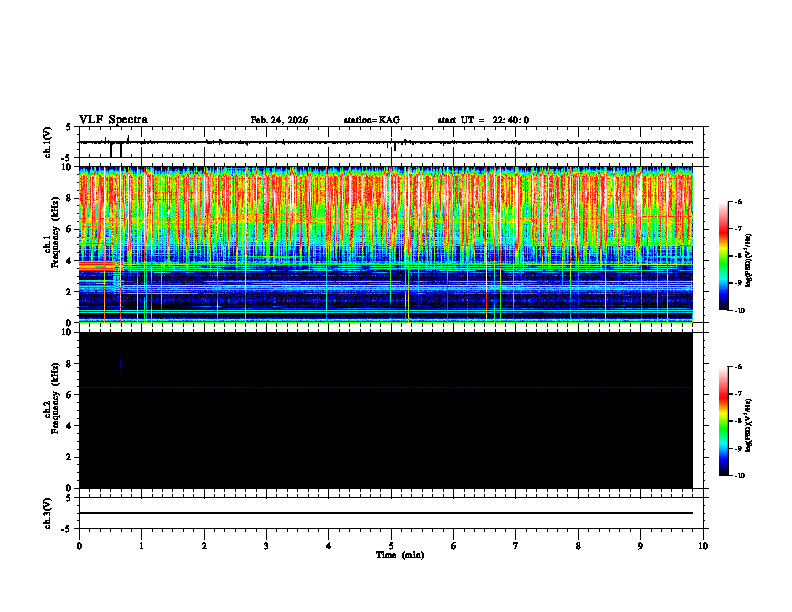Click the ch.1 spectrogram '4' kHz tick label
Image resolution: width=792 pixels, height=612 pixels.
point(69,261)
